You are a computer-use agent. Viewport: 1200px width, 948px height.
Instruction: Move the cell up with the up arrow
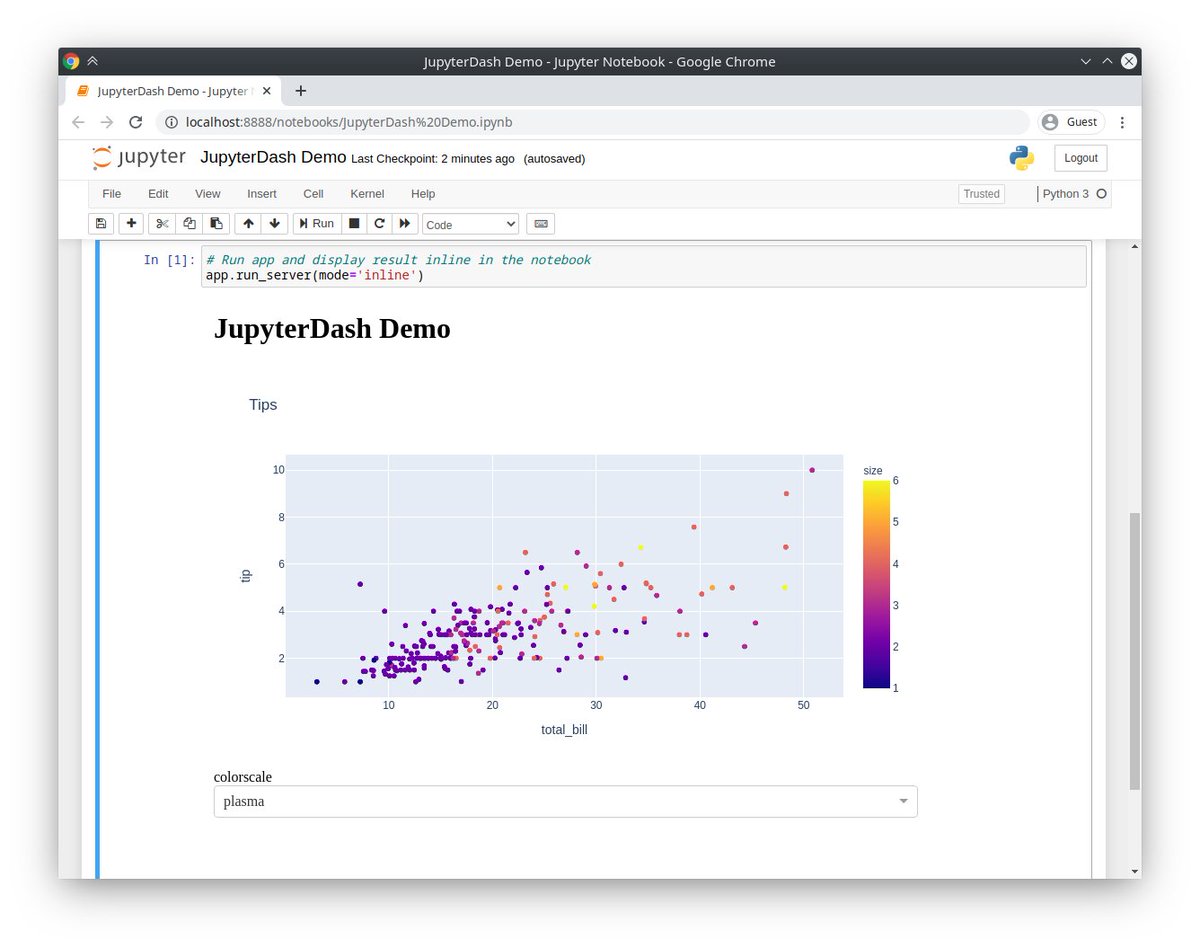[248, 223]
